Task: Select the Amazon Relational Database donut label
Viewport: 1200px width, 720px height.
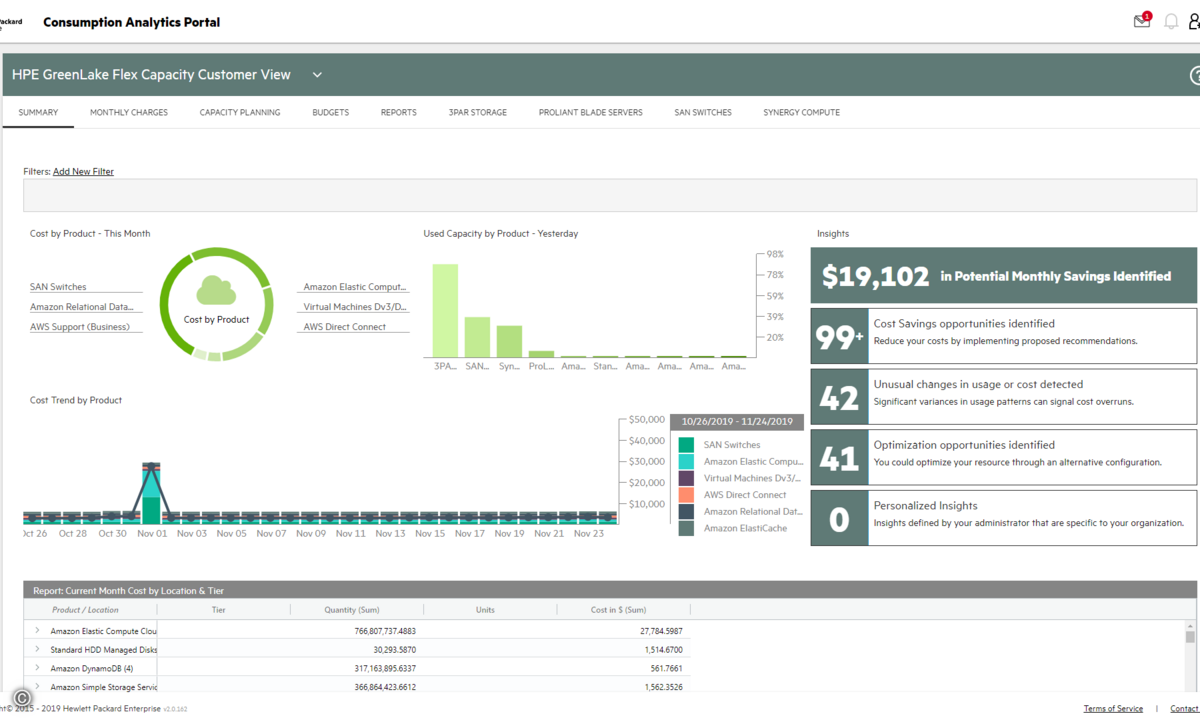Action: pyautogui.click(x=81, y=307)
